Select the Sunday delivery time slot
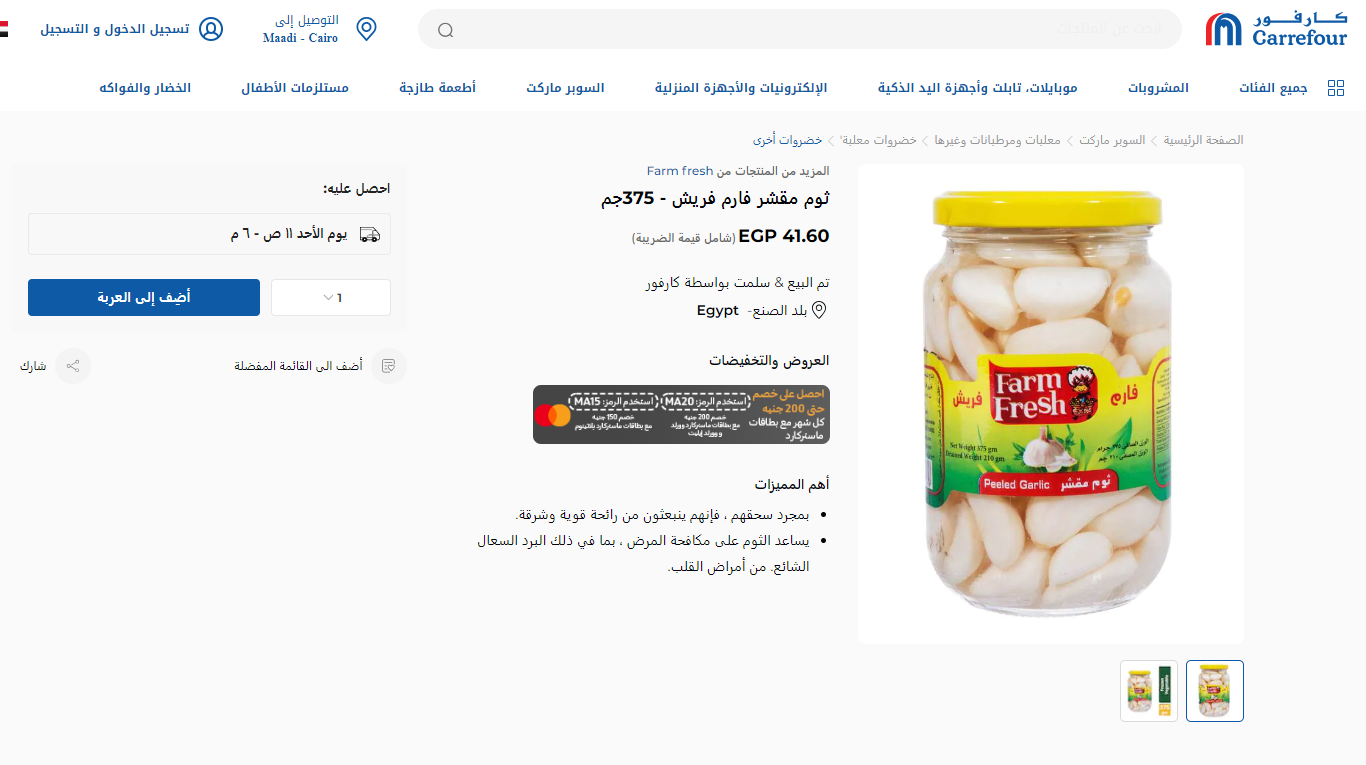 [209, 234]
